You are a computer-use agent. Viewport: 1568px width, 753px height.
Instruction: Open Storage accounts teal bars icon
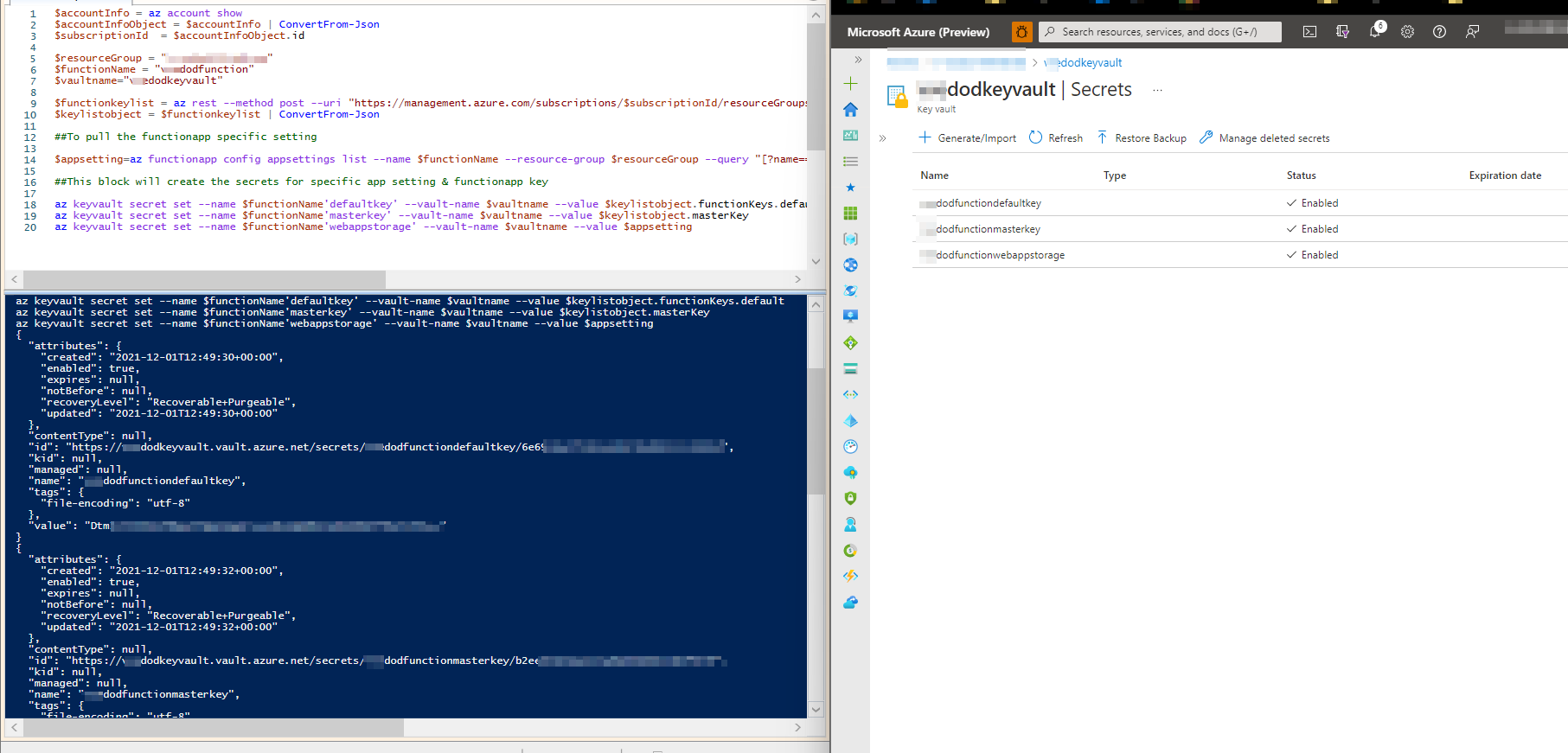[850, 368]
